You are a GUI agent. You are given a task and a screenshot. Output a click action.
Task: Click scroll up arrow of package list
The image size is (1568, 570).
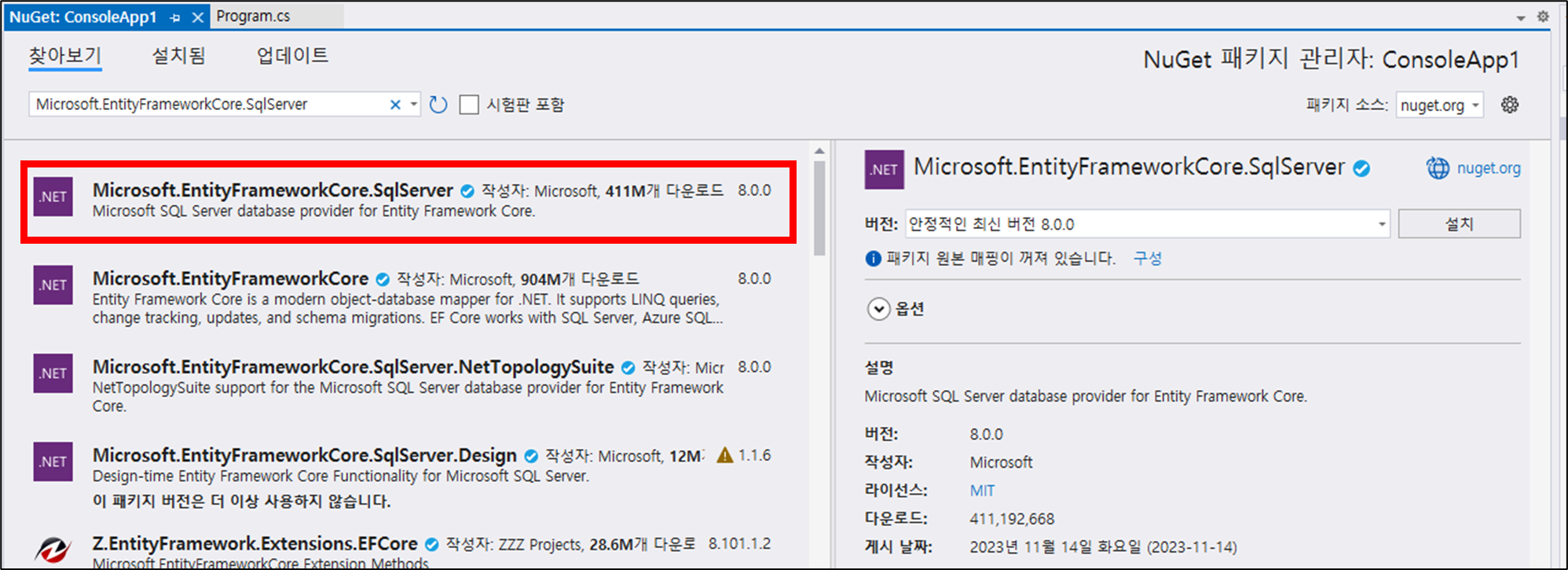pyautogui.click(x=819, y=151)
